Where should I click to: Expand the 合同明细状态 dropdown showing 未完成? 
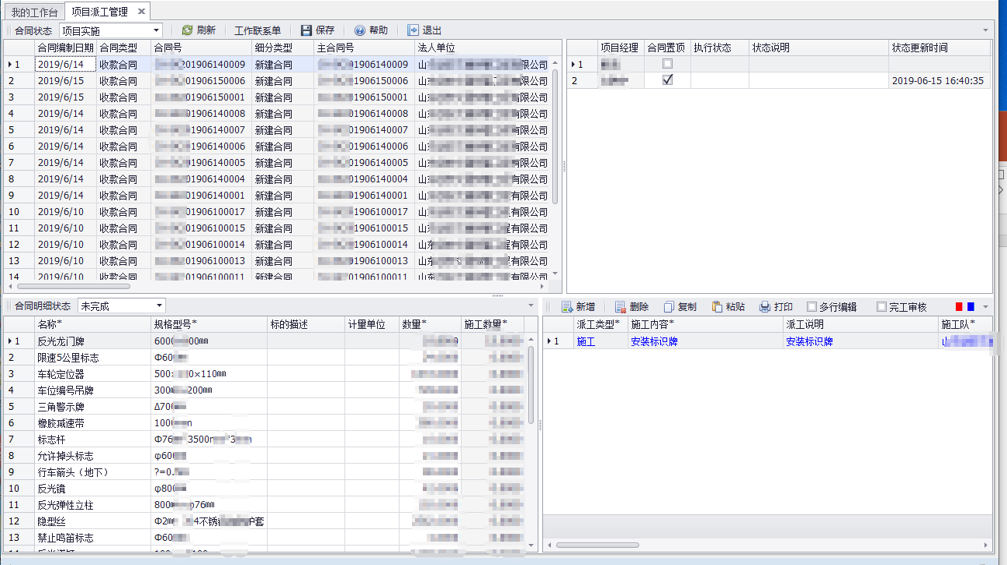pos(159,306)
